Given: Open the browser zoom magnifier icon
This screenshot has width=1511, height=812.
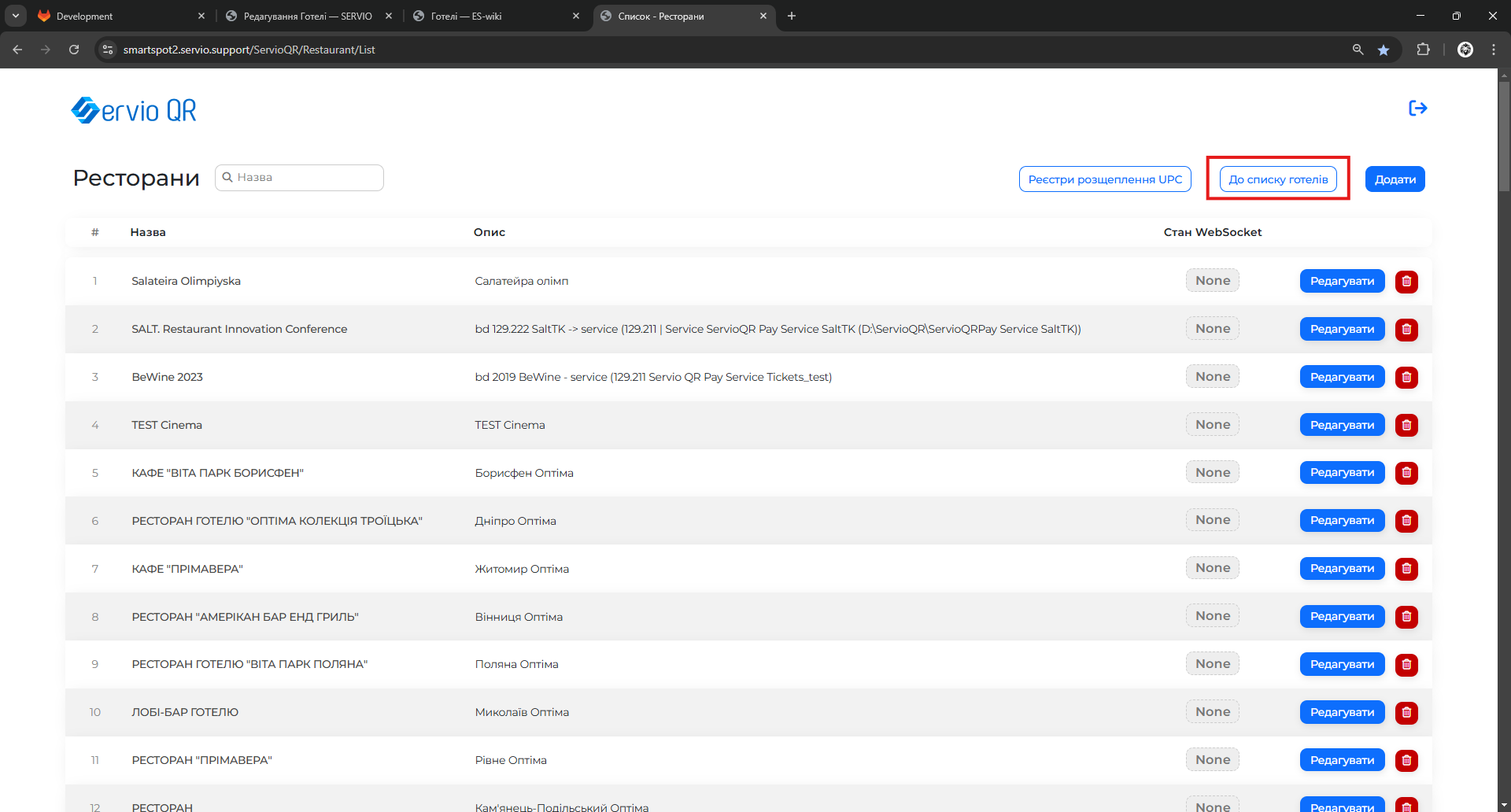Looking at the screenshot, I should (1358, 50).
